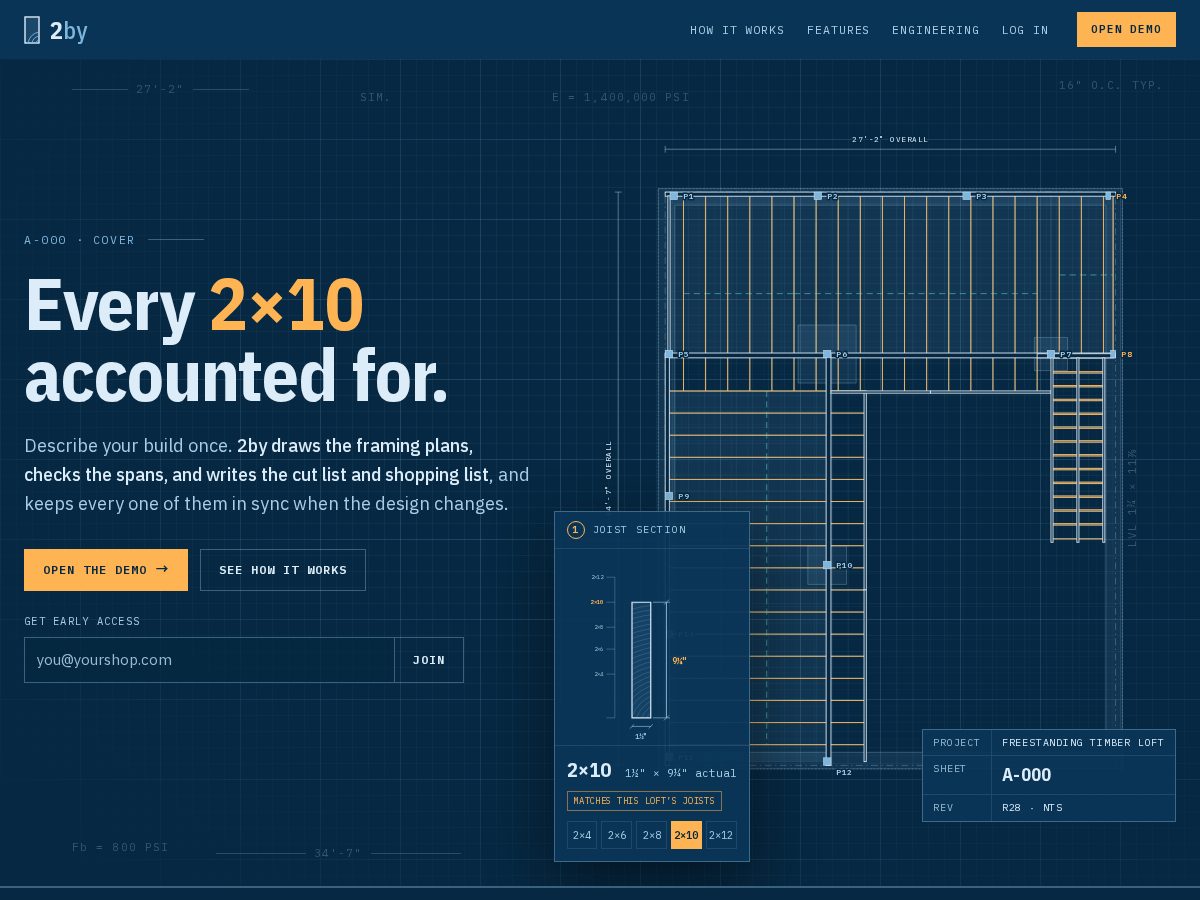Viewport: 1200px width, 900px height.
Task: Click post marker P1 on the plan
Action: point(674,196)
